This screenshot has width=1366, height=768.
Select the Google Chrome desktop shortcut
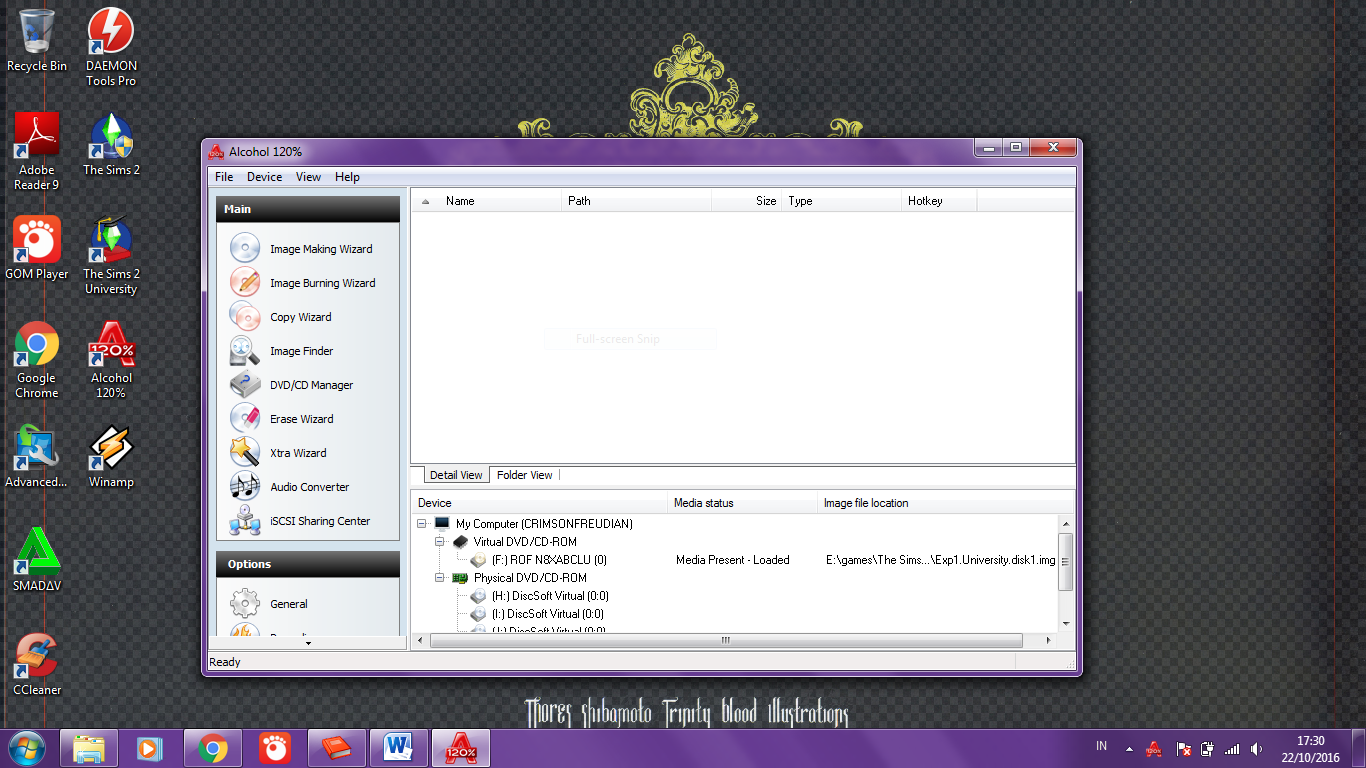click(37, 360)
